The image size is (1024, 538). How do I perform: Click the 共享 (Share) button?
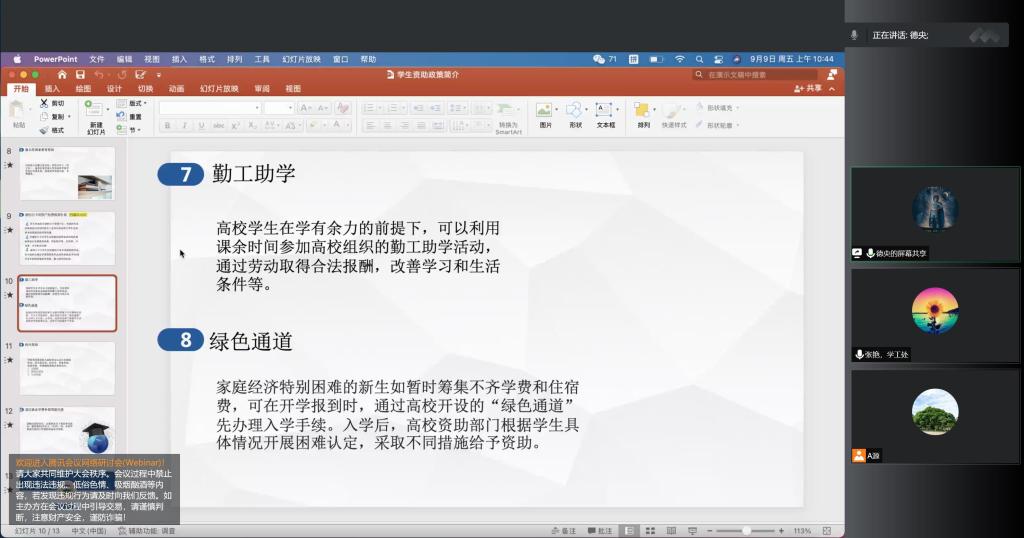click(x=808, y=88)
